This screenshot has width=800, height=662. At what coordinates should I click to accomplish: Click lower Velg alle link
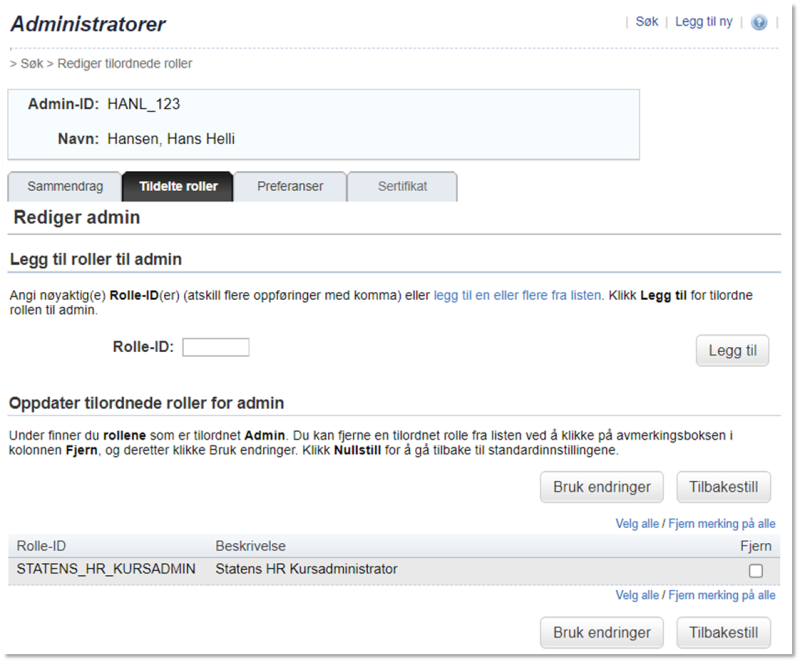click(x=637, y=595)
